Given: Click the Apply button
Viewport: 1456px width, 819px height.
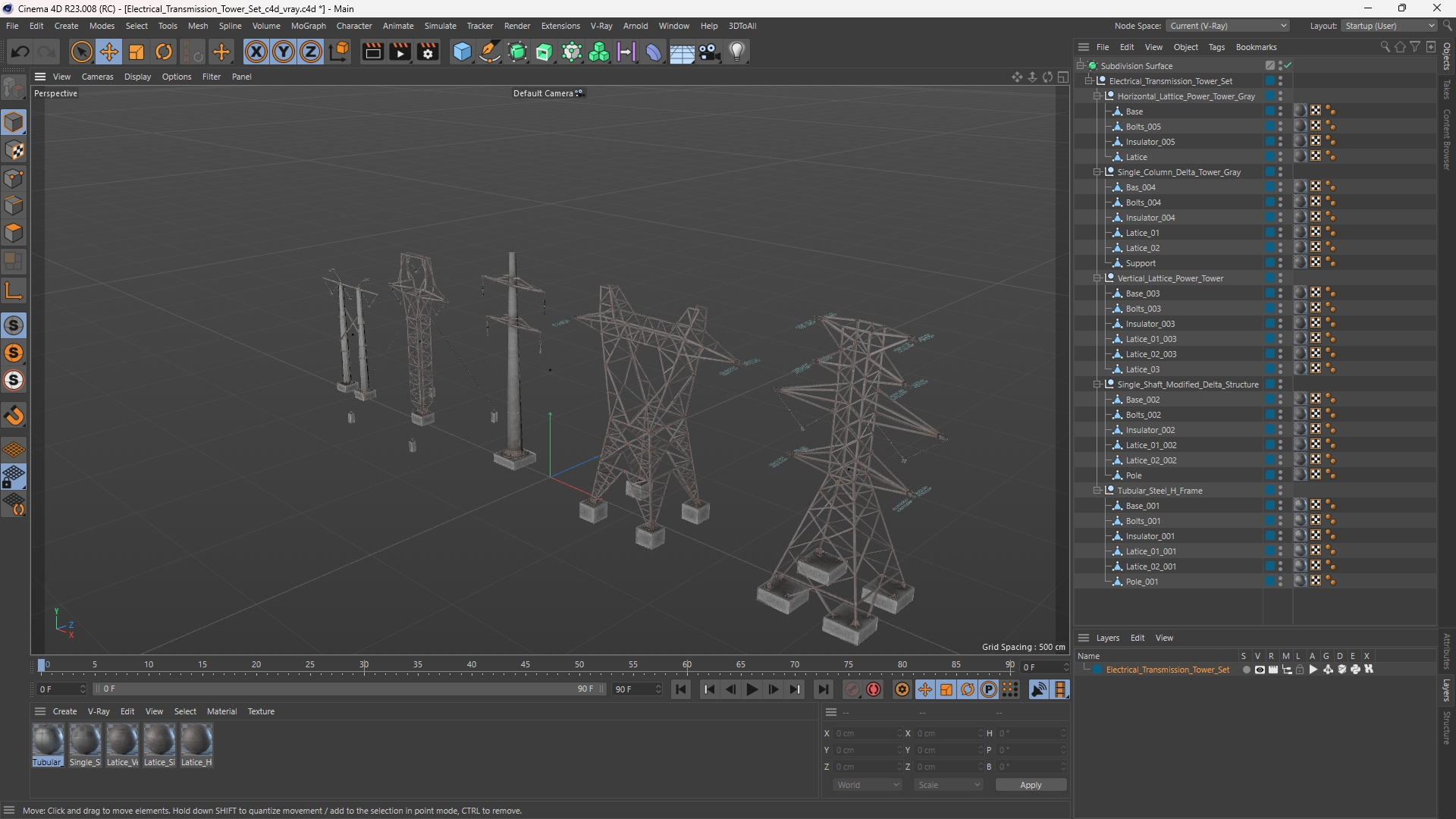Looking at the screenshot, I should [1031, 785].
